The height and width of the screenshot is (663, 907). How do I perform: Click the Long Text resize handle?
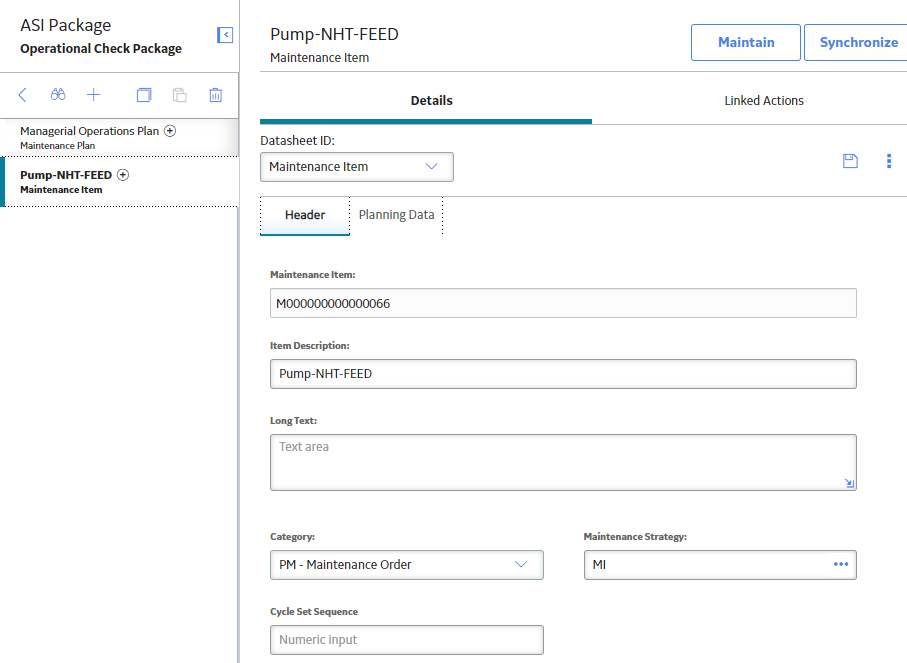coord(849,483)
